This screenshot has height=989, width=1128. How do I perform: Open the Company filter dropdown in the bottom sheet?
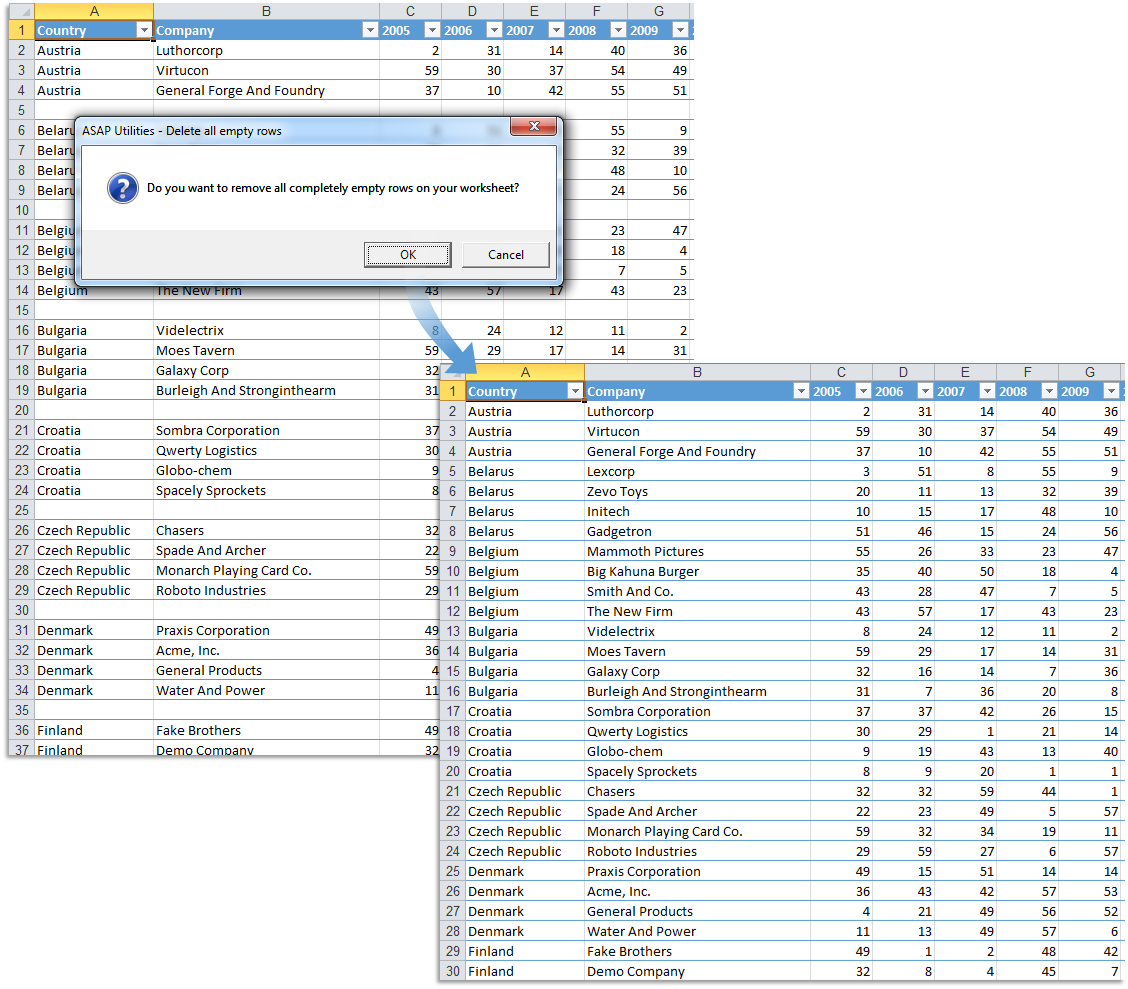pyautogui.click(x=801, y=391)
